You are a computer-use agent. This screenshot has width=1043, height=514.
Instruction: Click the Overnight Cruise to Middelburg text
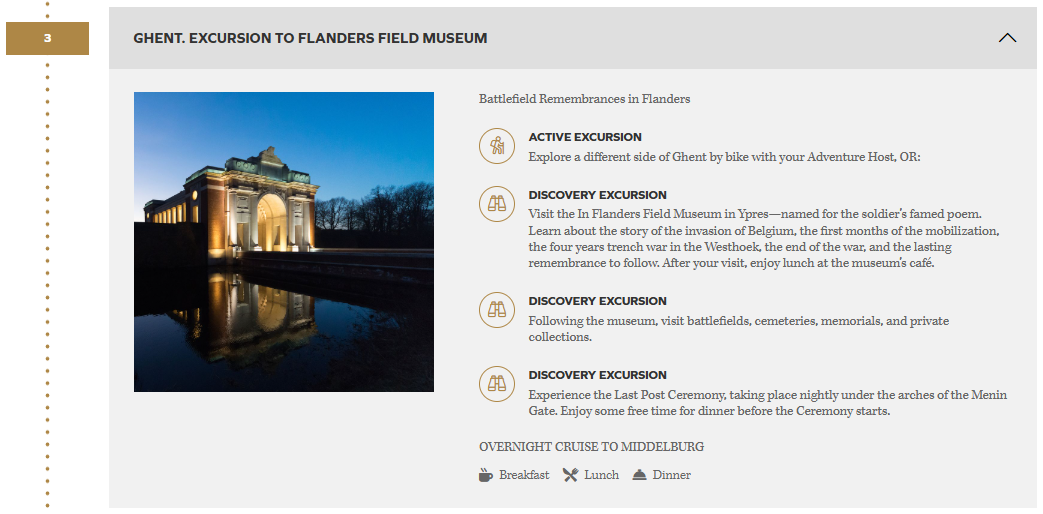point(591,446)
